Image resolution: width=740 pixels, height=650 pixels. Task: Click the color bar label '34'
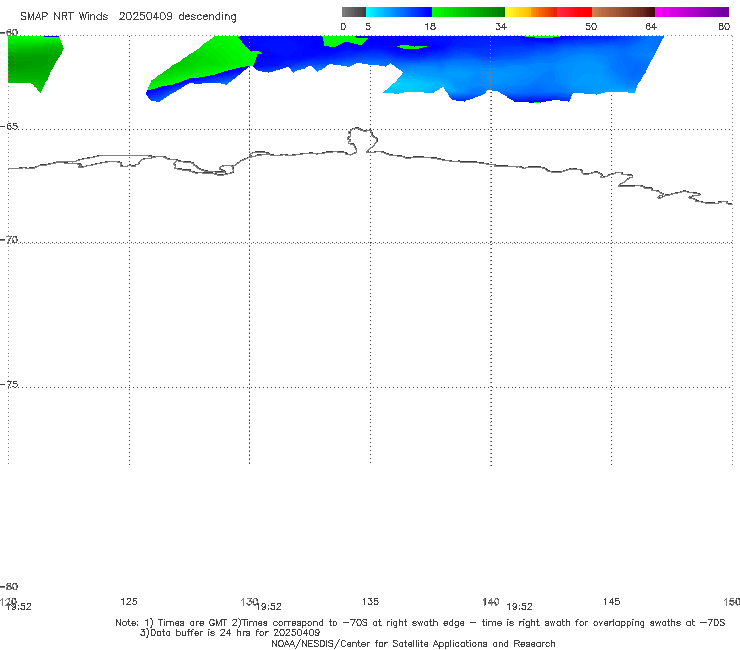(x=501, y=27)
